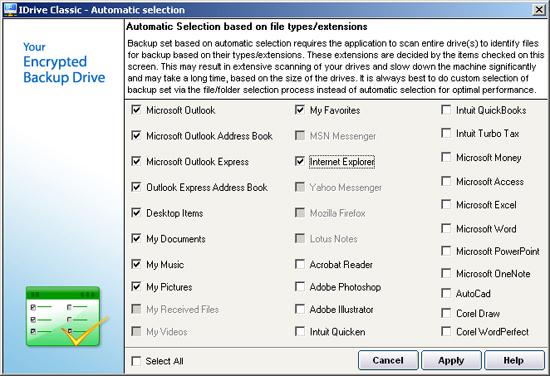The height and width of the screenshot is (376, 550).
Task: Enable Intuit QuickBooks selection
Action: click(446, 110)
